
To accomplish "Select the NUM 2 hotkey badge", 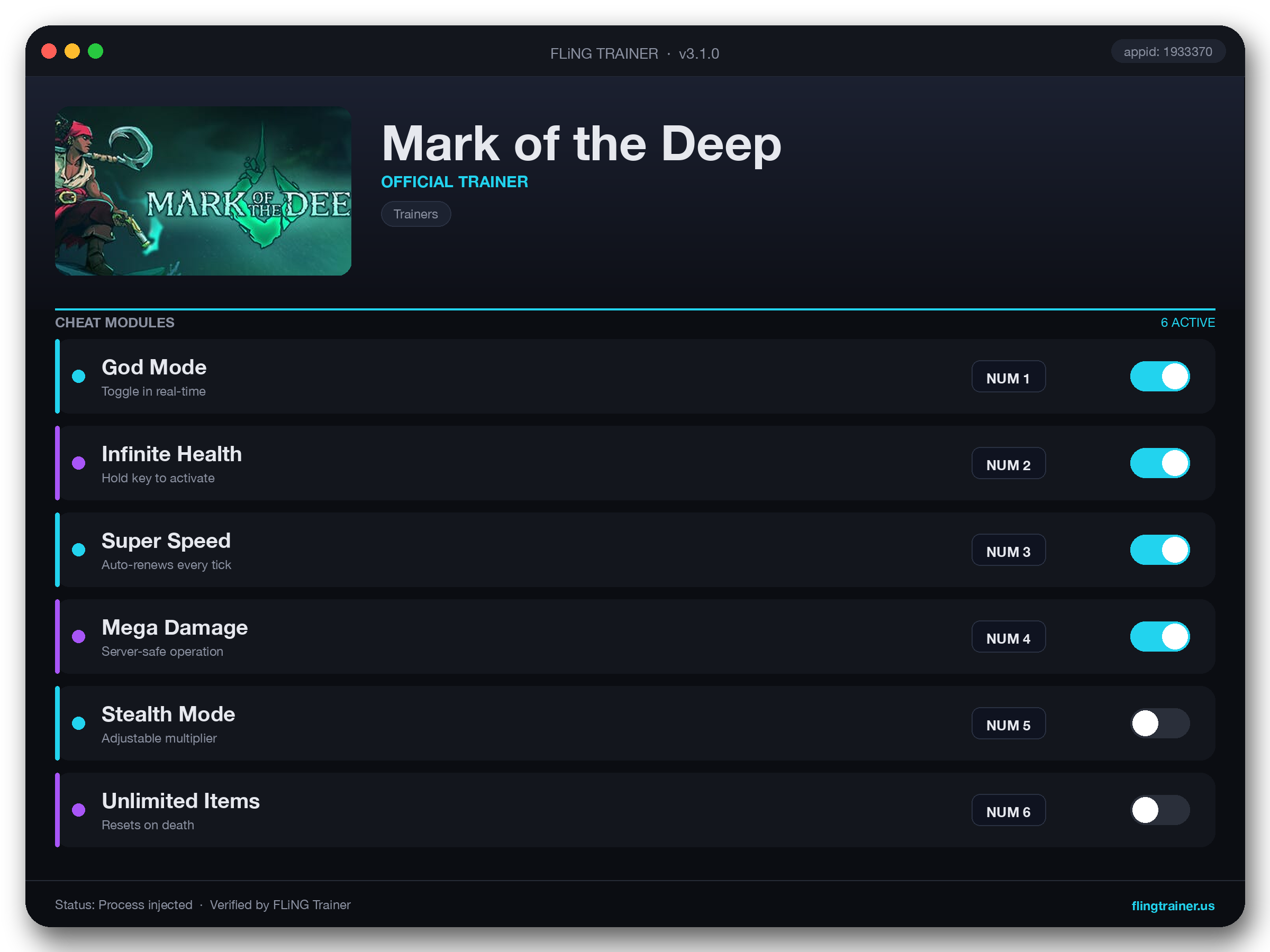I will 1008,463.
